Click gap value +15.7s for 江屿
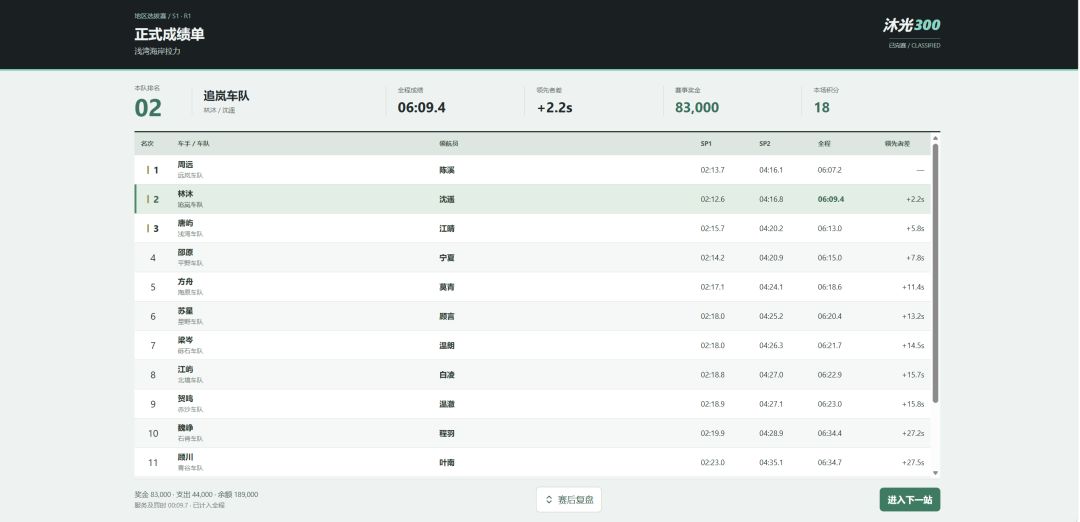This screenshot has width=1080, height=522. click(x=913, y=375)
